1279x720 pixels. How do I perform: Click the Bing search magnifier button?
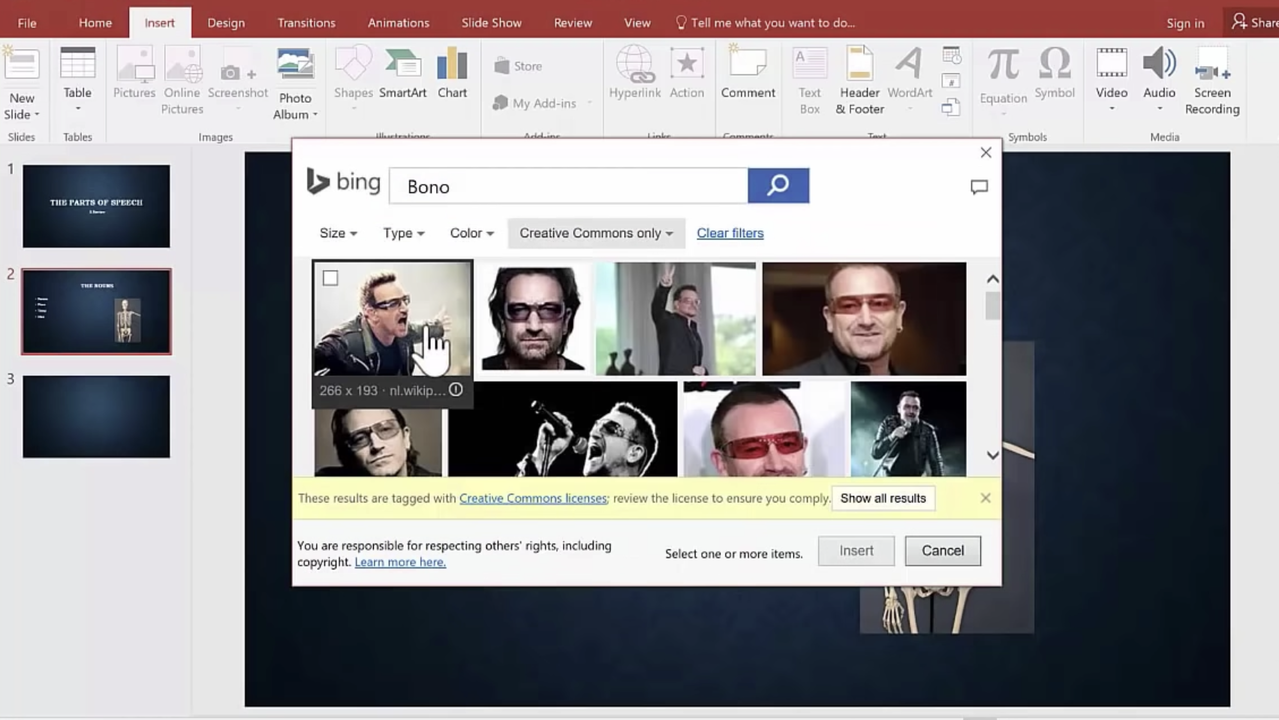[x=777, y=185]
